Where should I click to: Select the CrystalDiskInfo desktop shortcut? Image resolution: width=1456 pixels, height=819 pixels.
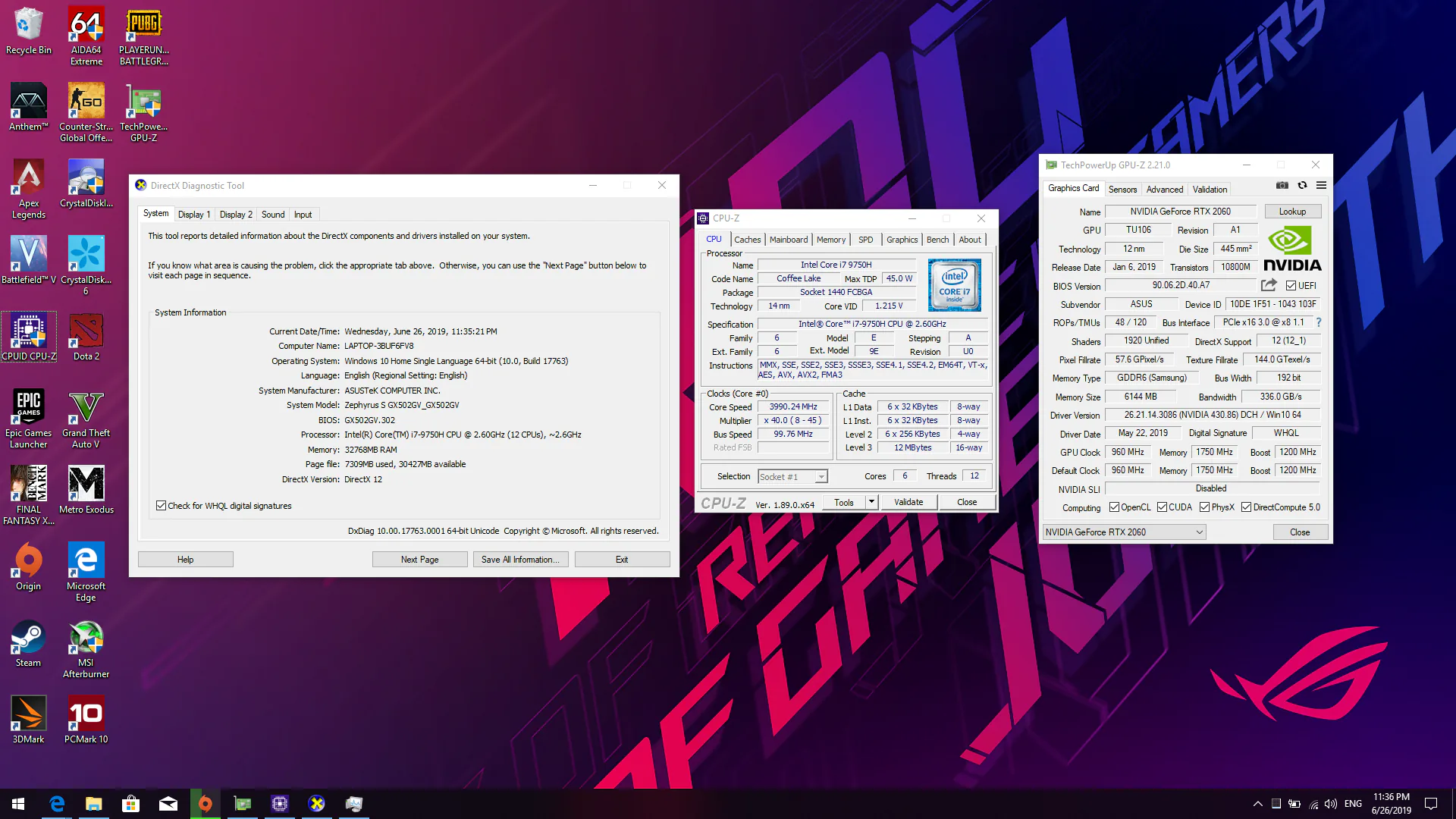click(x=86, y=184)
